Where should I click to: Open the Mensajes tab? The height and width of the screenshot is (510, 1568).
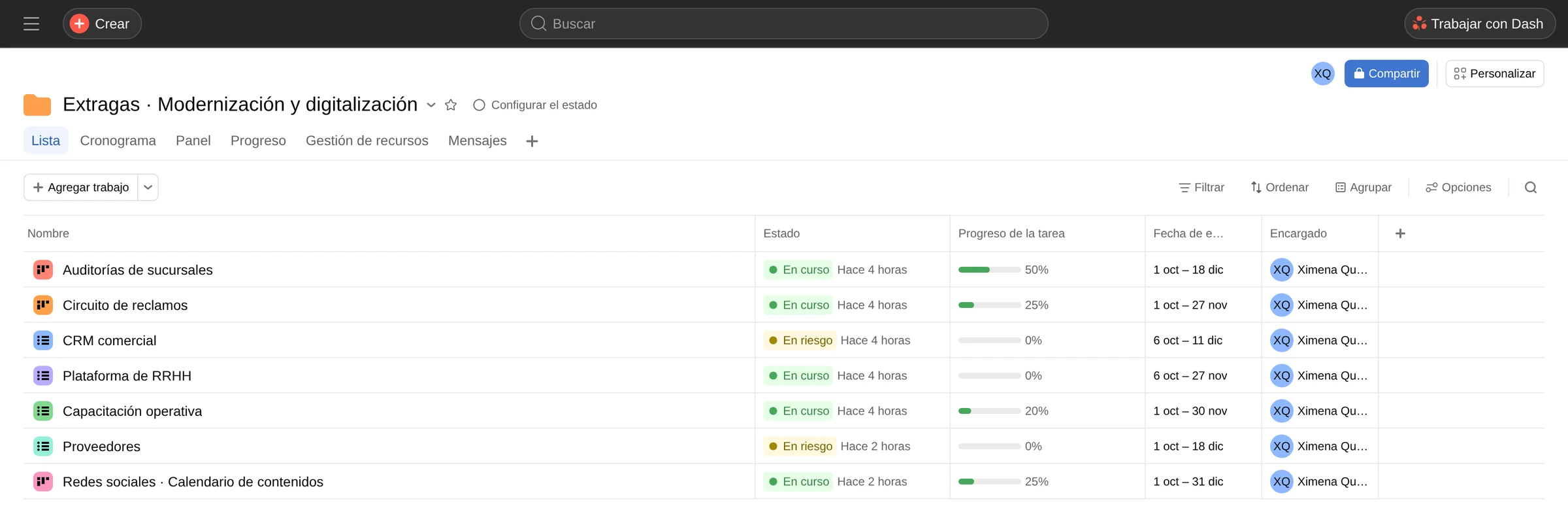click(x=478, y=141)
